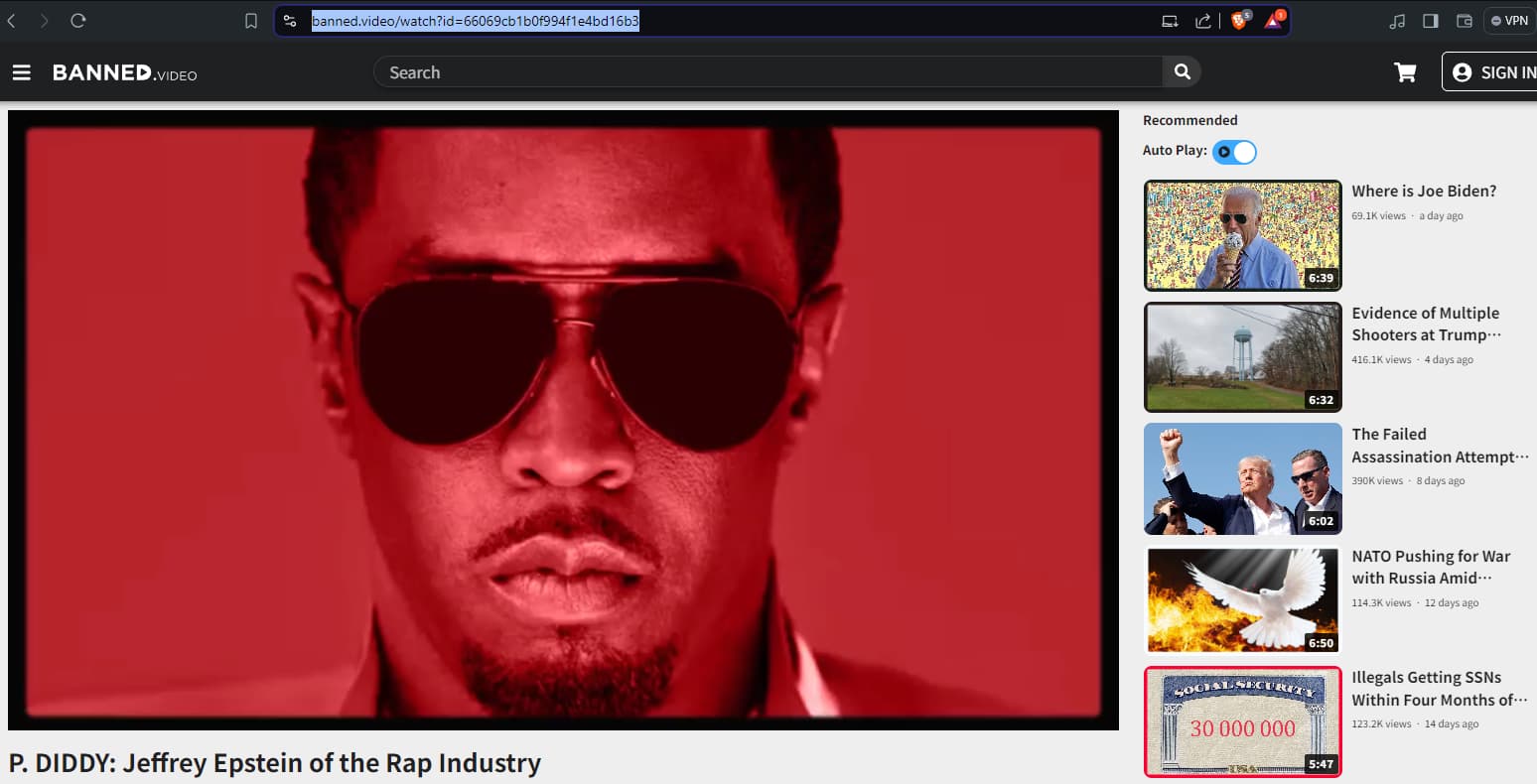Toggle the Auto Play switch
This screenshot has width=1537, height=784.
tap(1234, 152)
